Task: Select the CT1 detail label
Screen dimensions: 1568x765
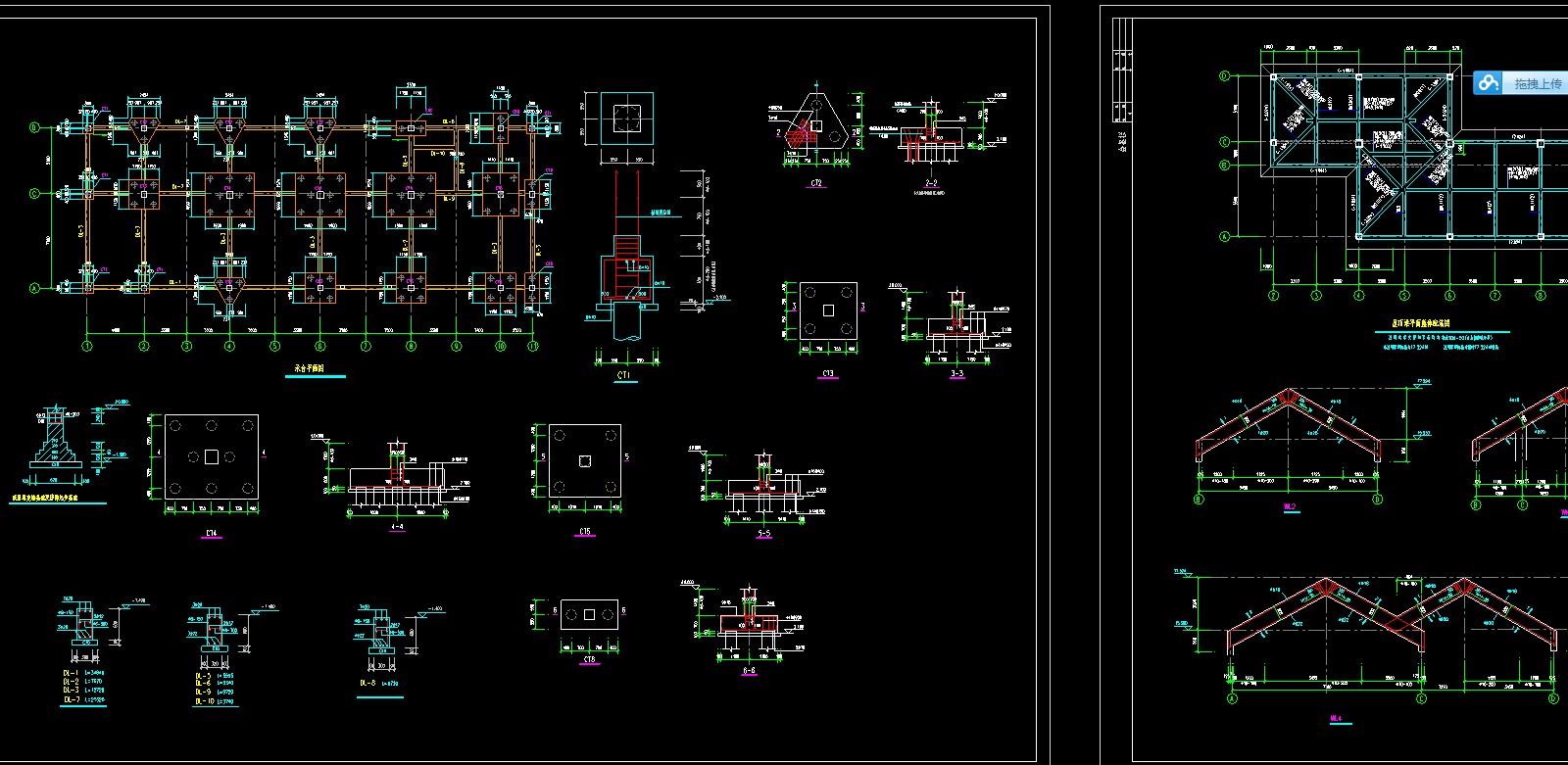Action: coord(623,375)
